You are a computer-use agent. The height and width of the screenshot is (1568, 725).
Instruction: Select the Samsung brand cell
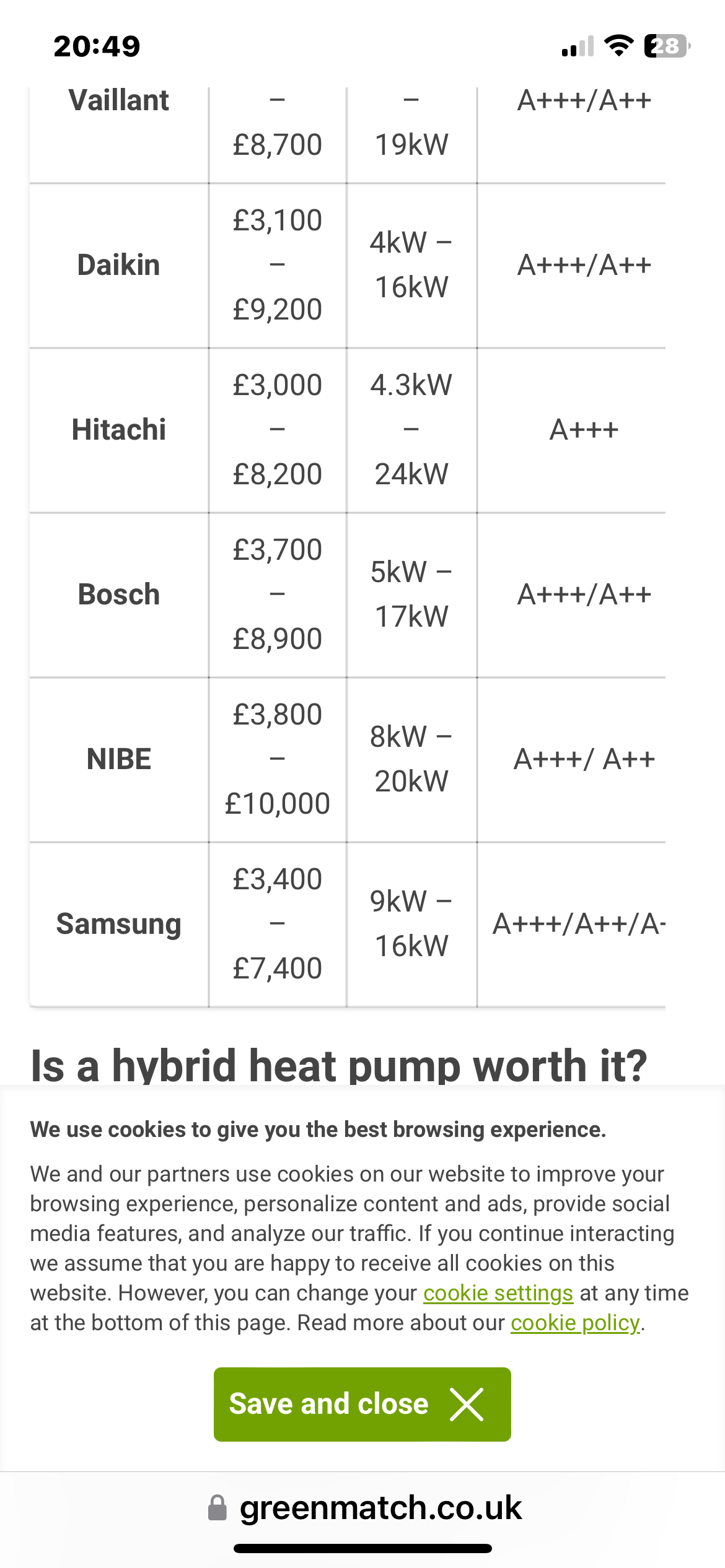(x=118, y=924)
